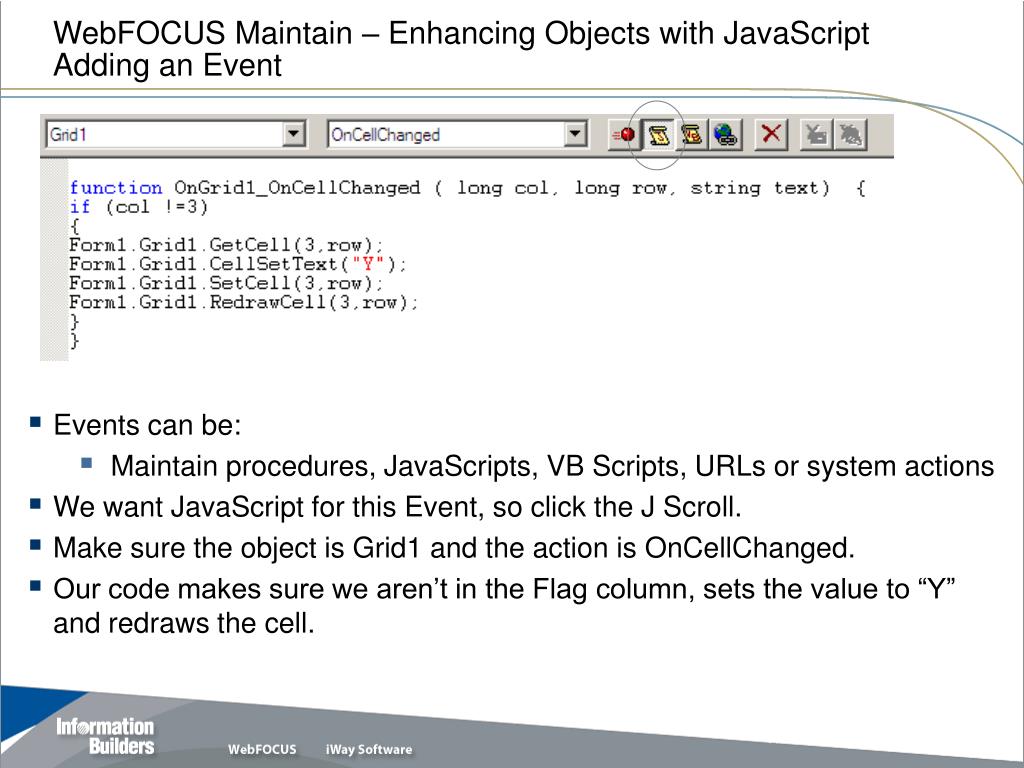Viewport: 1024px width, 768px height.
Task: Click the Maintain procedure red ball icon
Action: [x=625, y=135]
